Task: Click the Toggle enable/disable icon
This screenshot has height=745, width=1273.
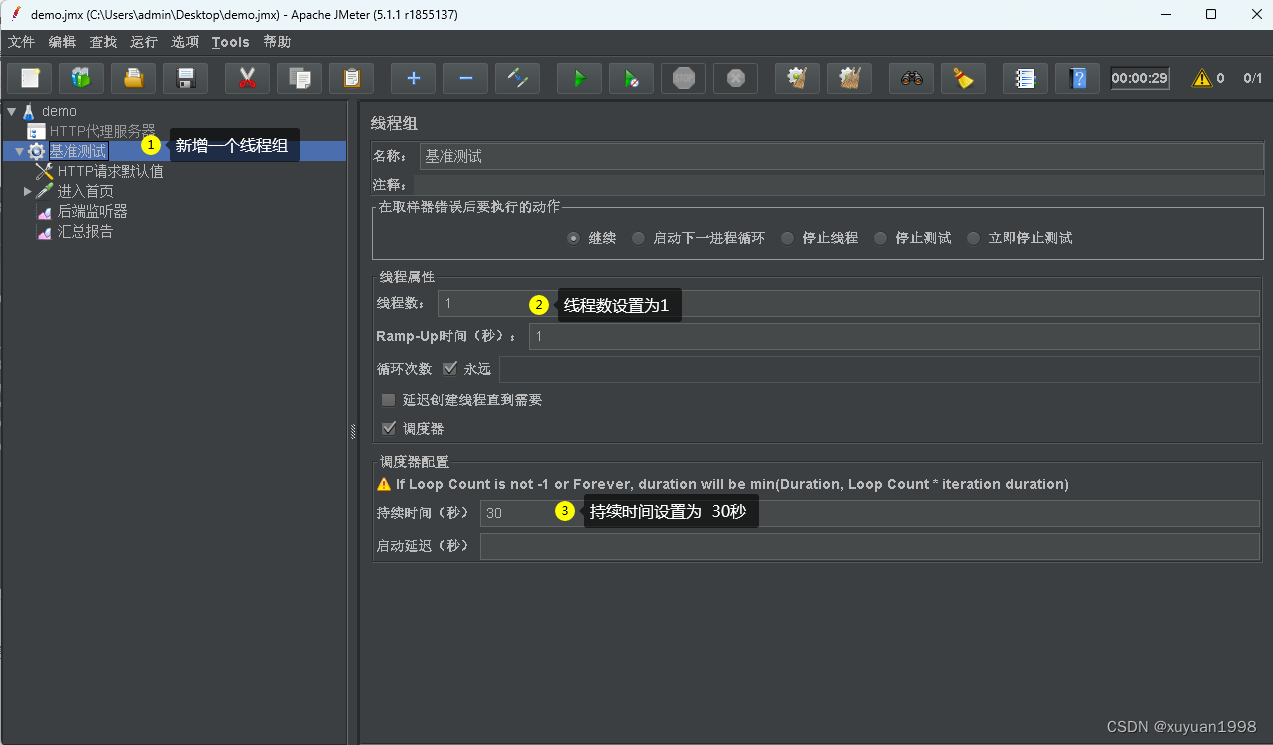Action: [x=517, y=78]
